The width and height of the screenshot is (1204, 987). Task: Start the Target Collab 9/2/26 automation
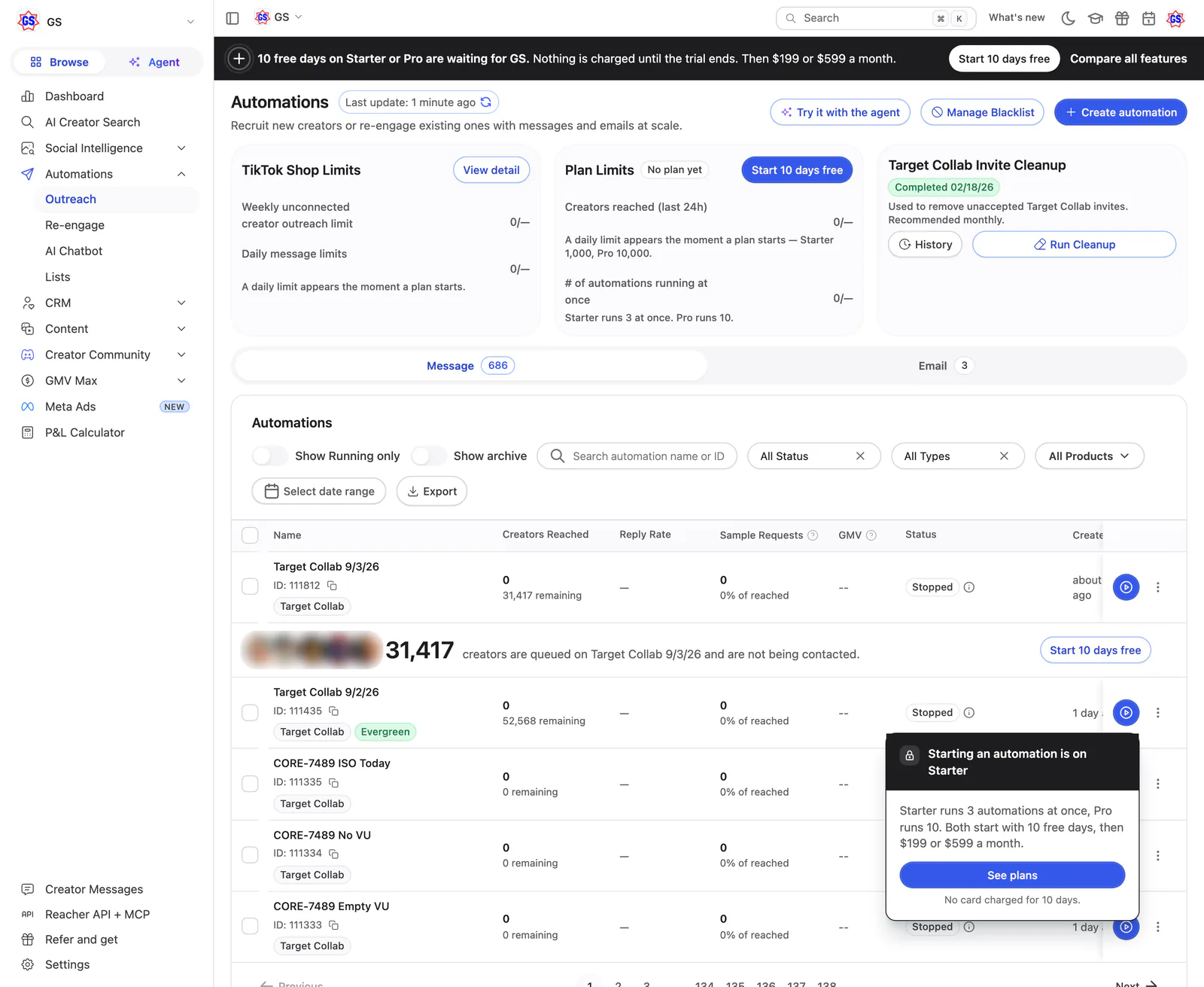1126,712
